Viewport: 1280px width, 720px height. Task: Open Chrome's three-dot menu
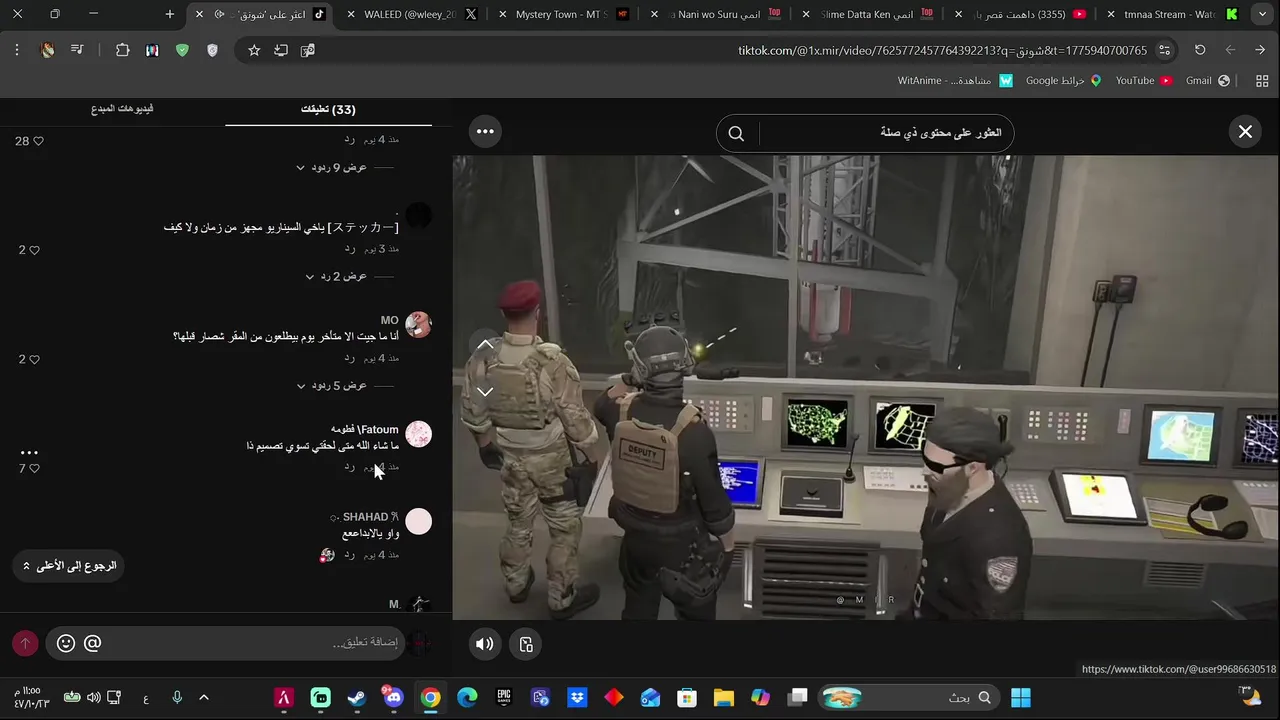point(17,50)
